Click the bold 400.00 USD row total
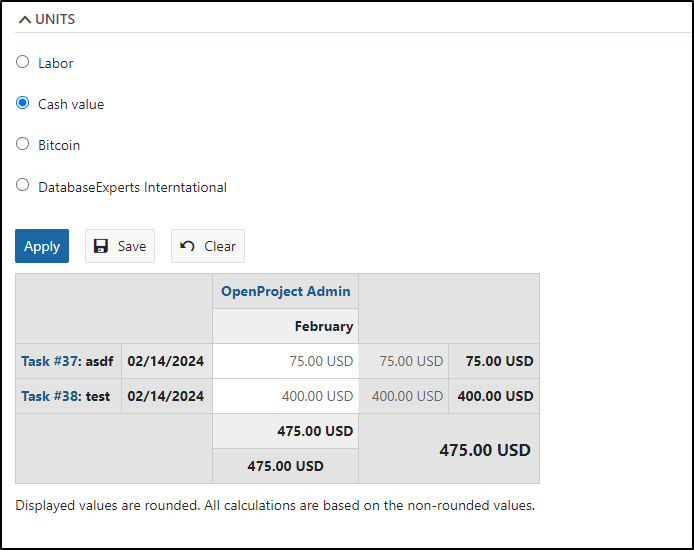This screenshot has width=694, height=550. pos(495,396)
